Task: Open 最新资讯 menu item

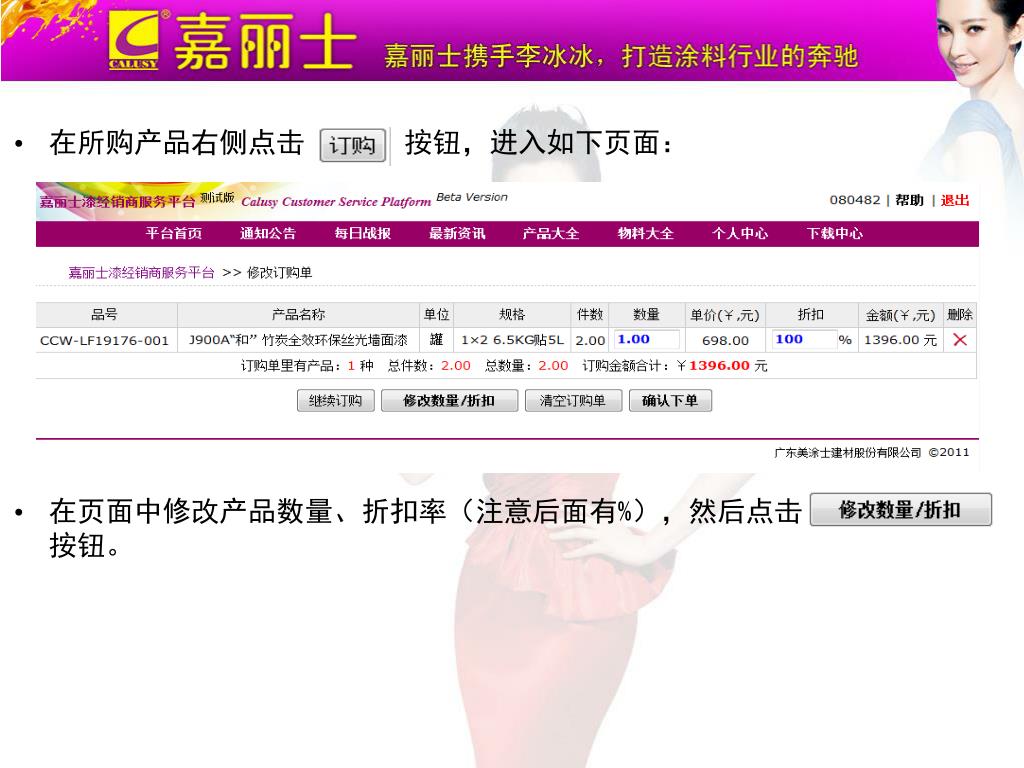Action: click(456, 233)
